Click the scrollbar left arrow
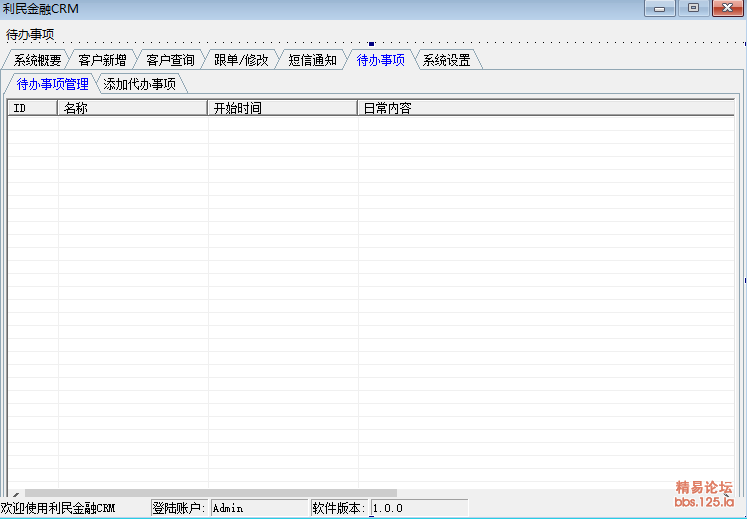Image resolution: width=747 pixels, height=519 pixels. [x=15, y=493]
